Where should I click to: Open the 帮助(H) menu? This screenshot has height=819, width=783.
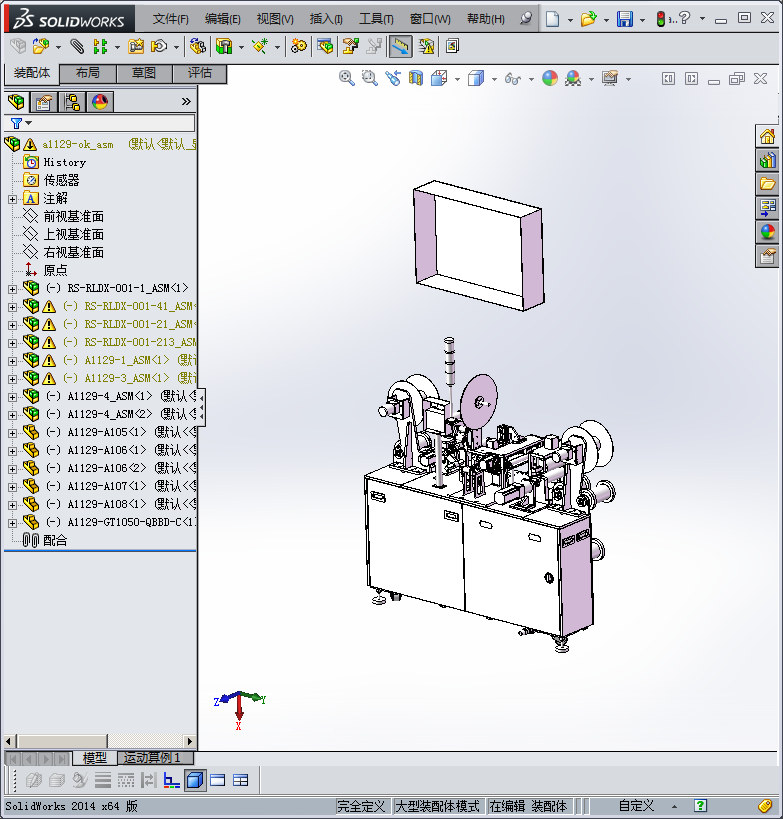[x=486, y=19]
